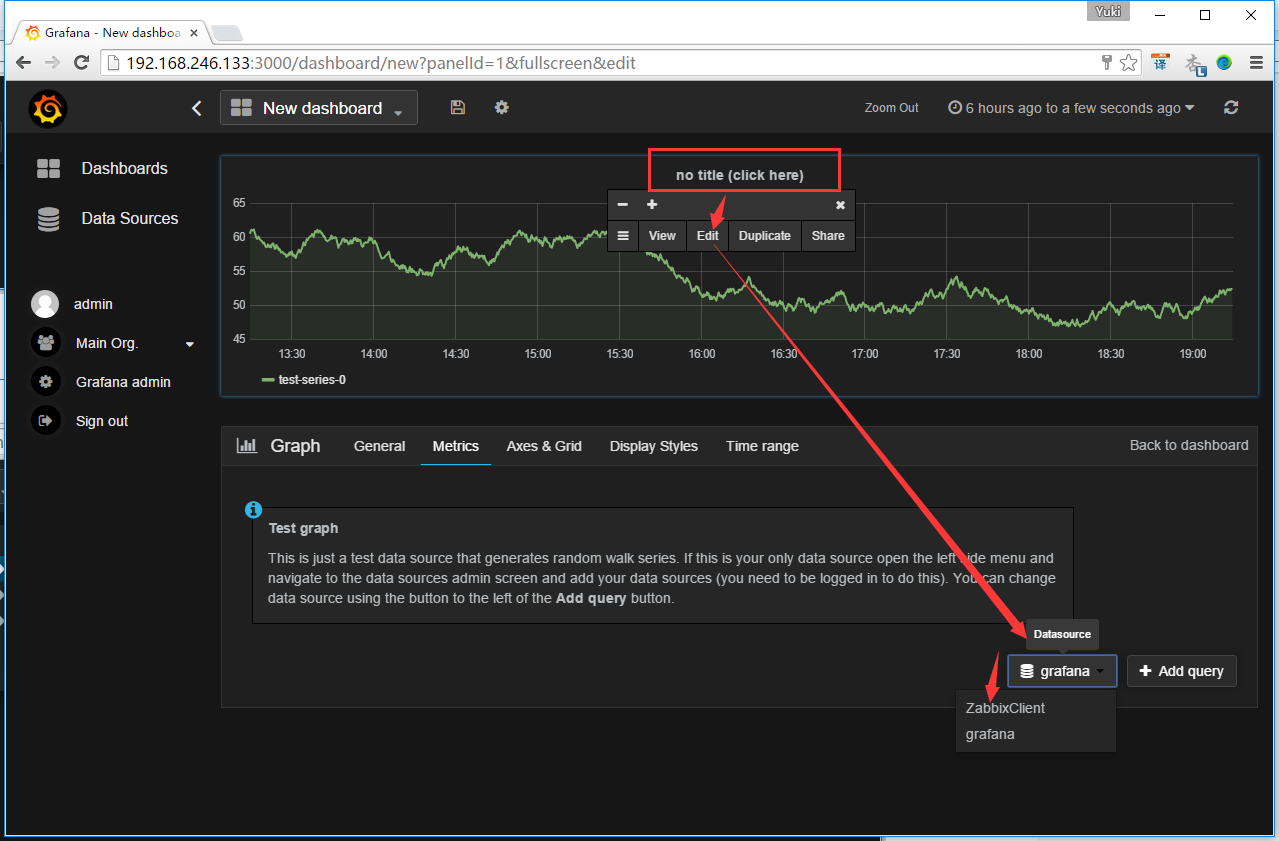Viewport: 1279px width, 841px height.
Task: Expand the Main Org. dropdown
Action: tap(190, 344)
